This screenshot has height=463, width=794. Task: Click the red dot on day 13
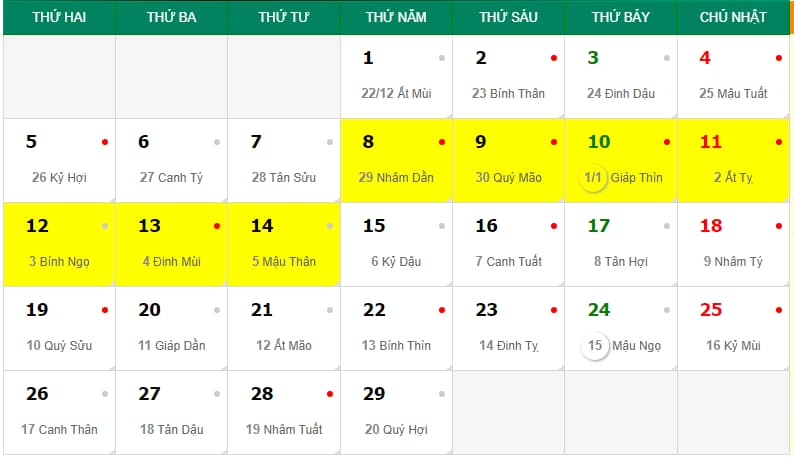click(217, 226)
